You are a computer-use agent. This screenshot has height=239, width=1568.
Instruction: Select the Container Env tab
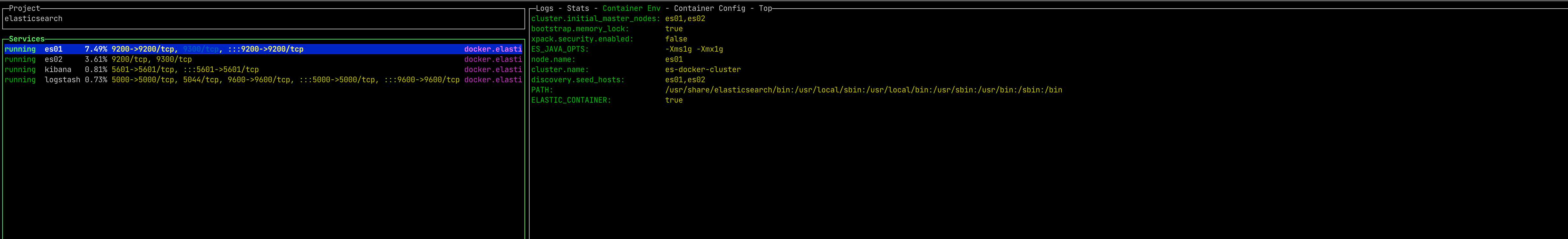tap(631, 9)
